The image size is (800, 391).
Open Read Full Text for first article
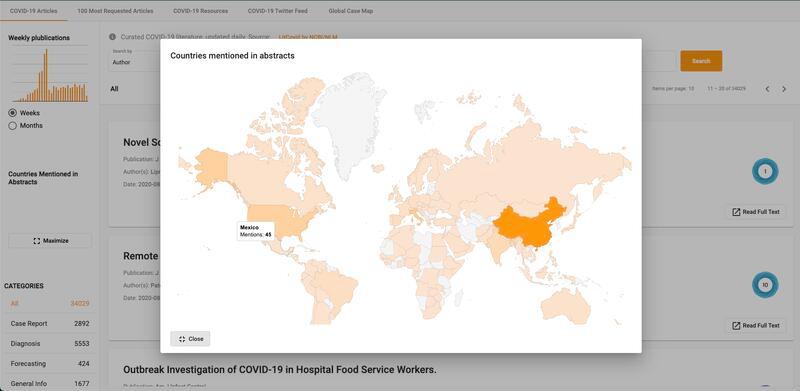click(x=756, y=212)
